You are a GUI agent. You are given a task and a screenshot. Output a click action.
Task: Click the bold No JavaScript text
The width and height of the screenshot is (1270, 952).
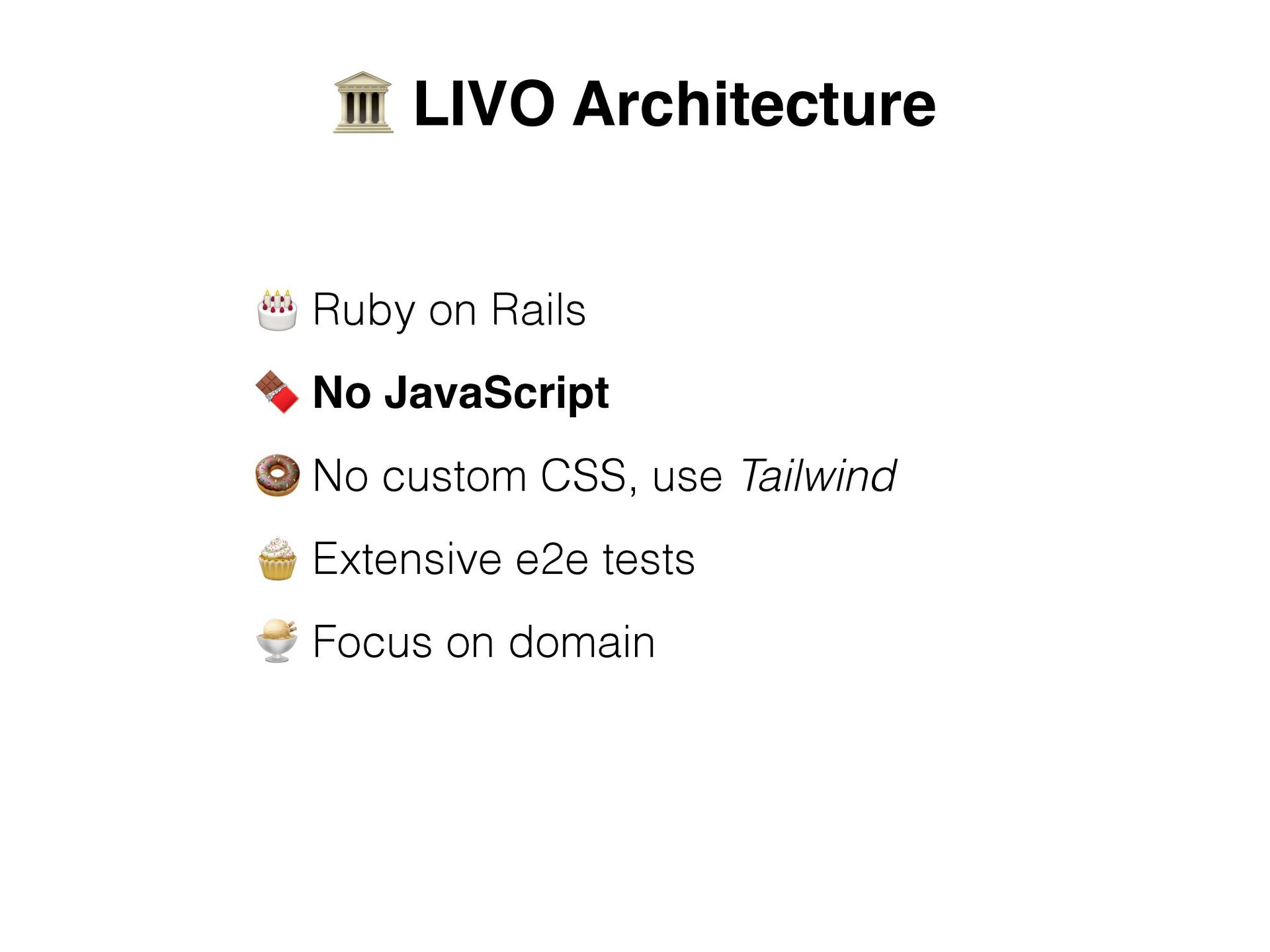pyautogui.click(x=460, y=393)
